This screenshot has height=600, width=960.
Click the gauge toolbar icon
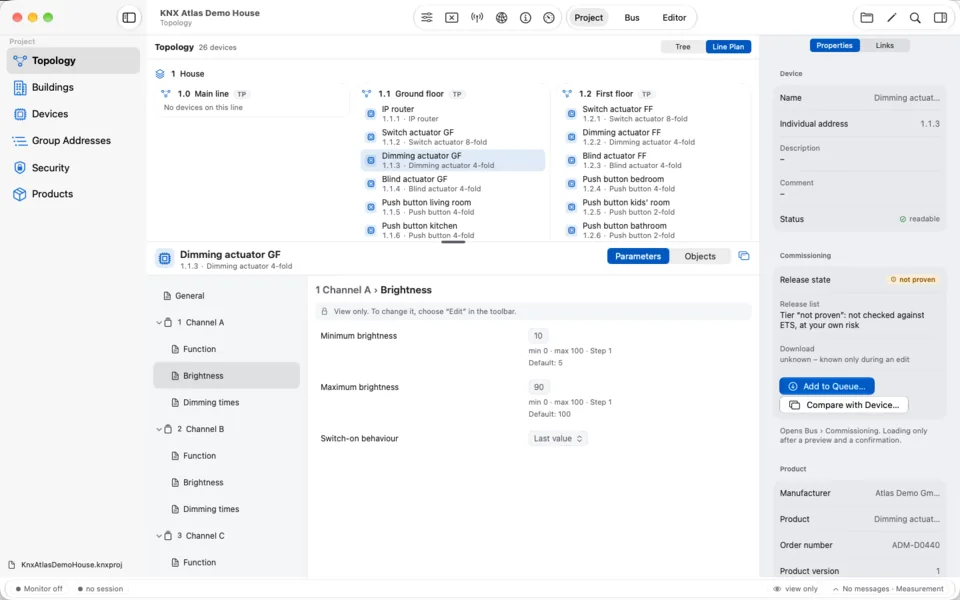click(549, 18)
